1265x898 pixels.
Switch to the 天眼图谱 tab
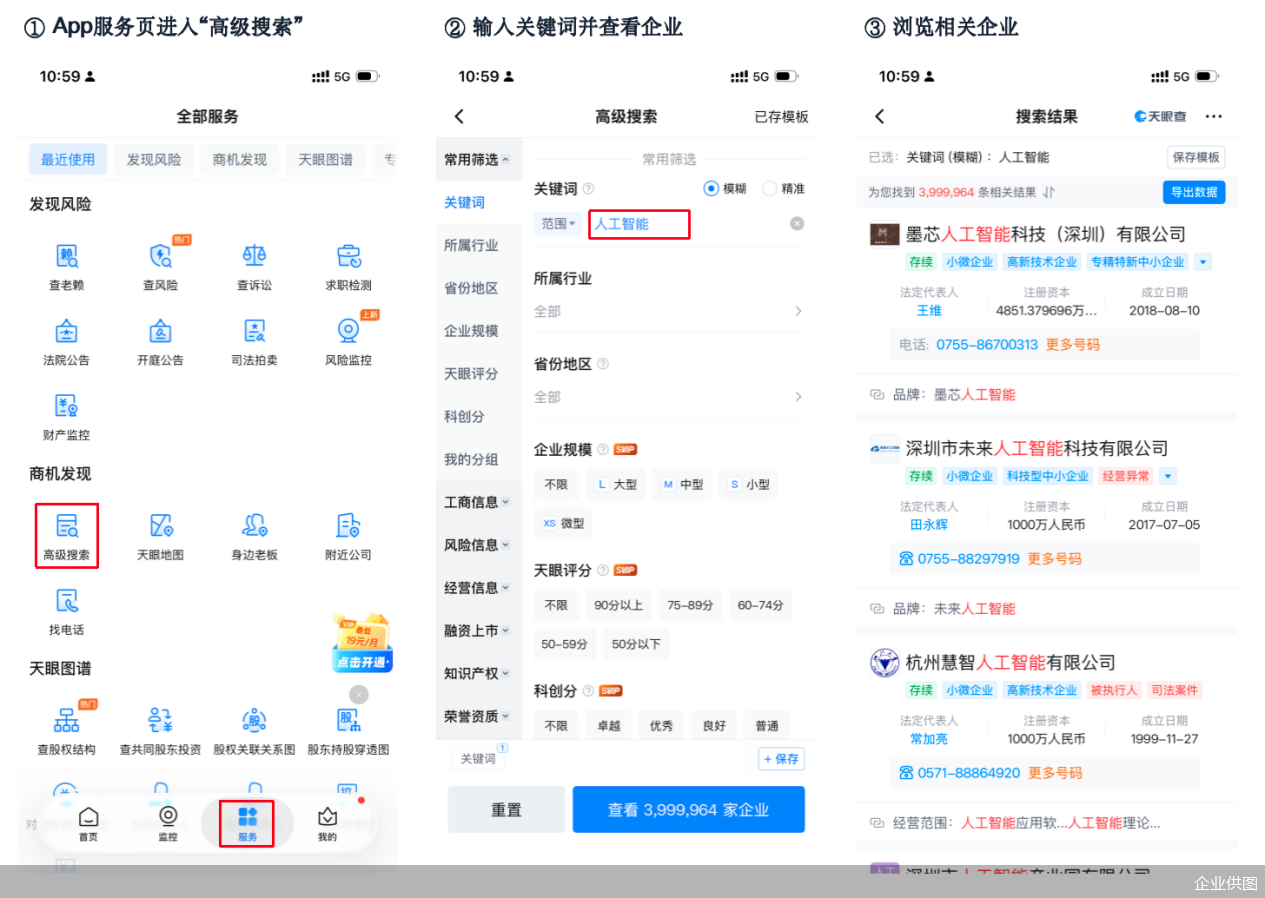click(326, 159)
